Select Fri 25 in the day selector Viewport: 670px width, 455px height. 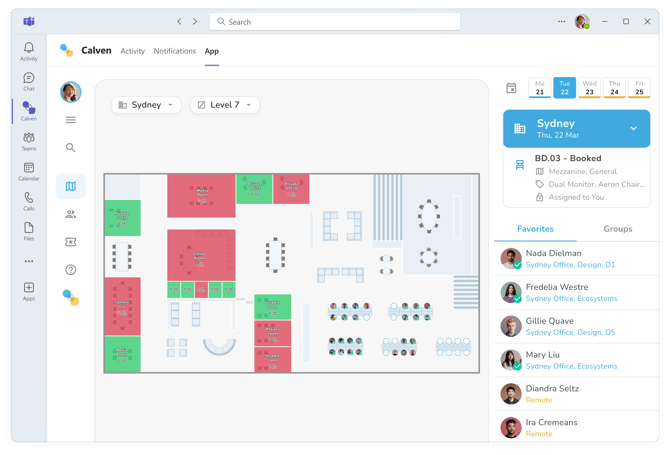tap(639, 88)
